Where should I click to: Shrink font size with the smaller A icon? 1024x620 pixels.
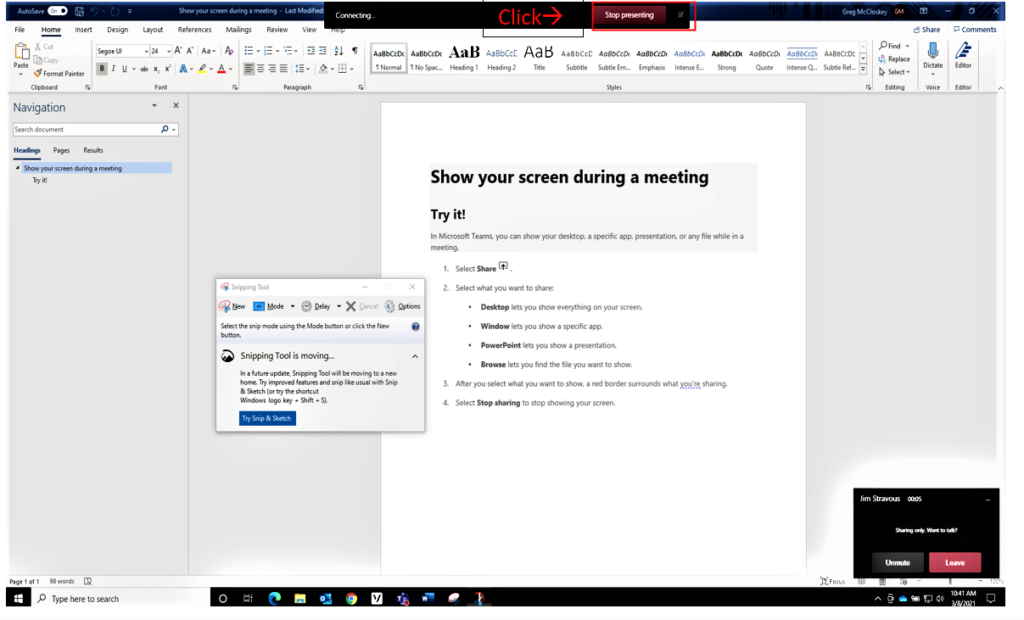[x=190, y=50]
